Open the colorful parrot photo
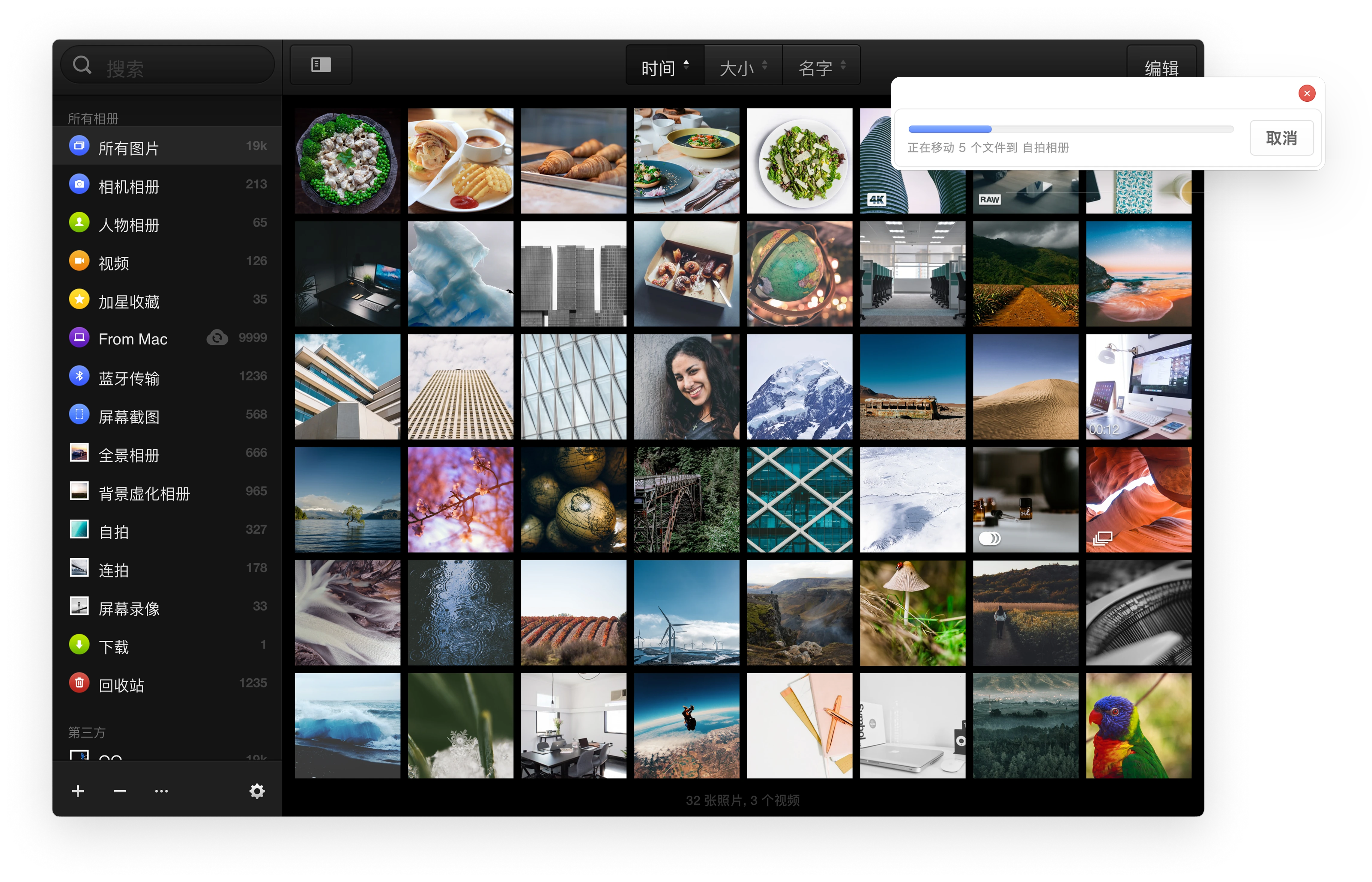The width and height of the screenshot is (1372, 882). [1138, 725]
